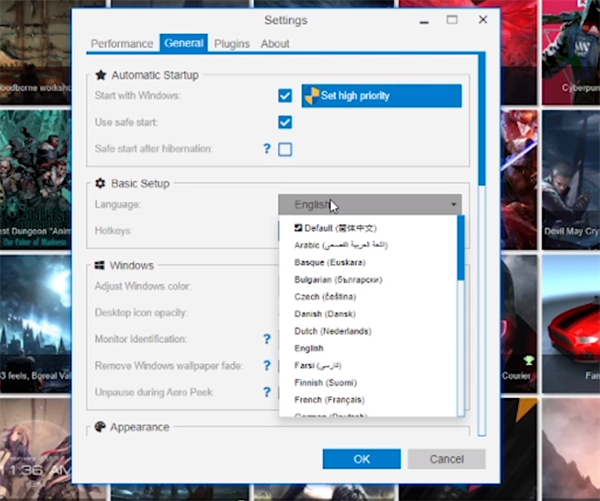The image size is (600, 501).
Task: Click help icon next to Monitor Identification
Action: [267, 340]
